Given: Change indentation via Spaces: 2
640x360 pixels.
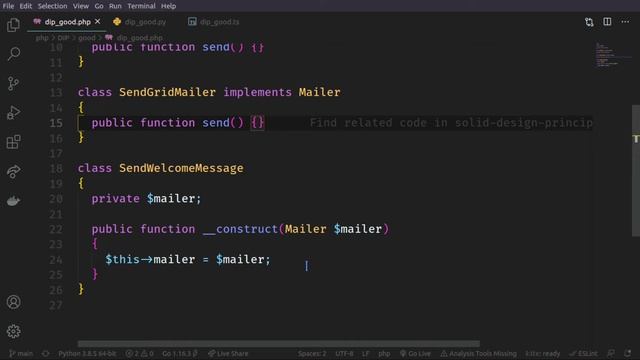Looking at the screenshot, I should point(312,353).
